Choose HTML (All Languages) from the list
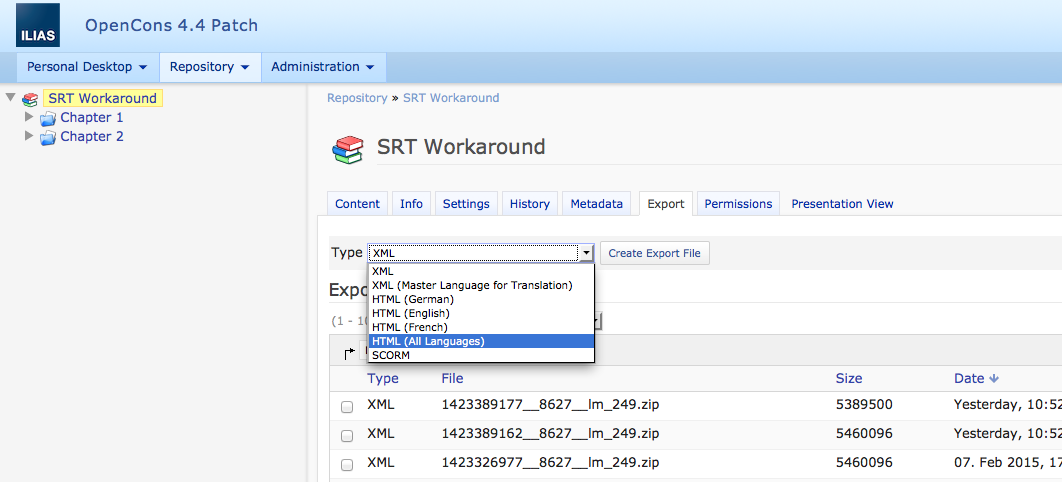 (x=428, y=341)
